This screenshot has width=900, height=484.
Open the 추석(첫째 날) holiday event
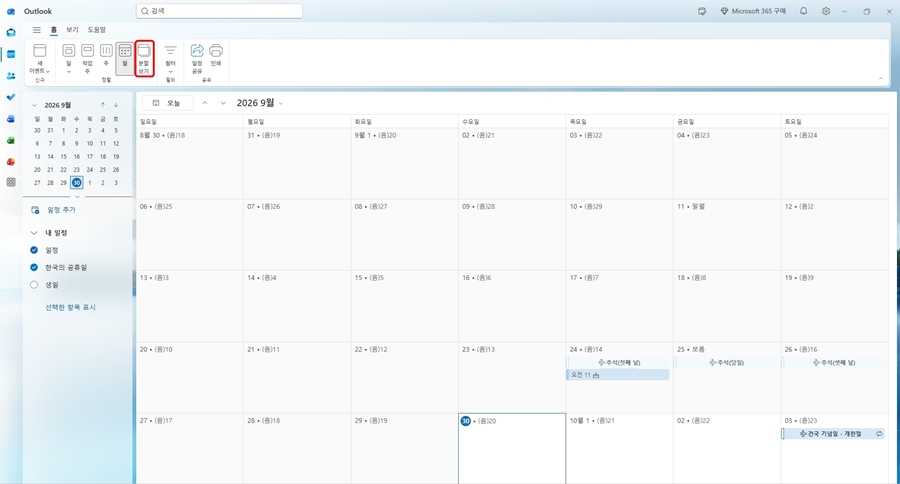coord(618,363)
